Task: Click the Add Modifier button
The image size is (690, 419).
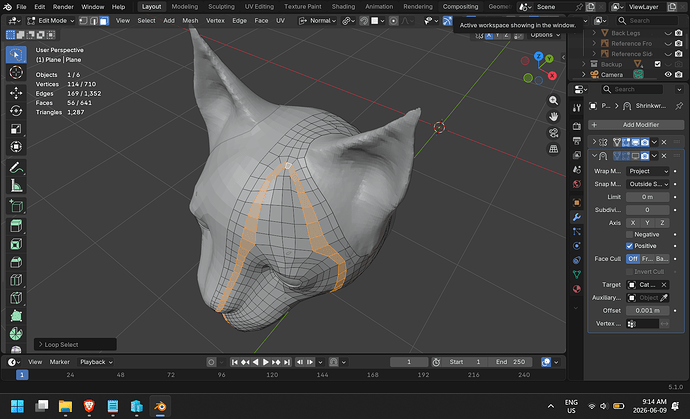Action: (x=636, y=125)
